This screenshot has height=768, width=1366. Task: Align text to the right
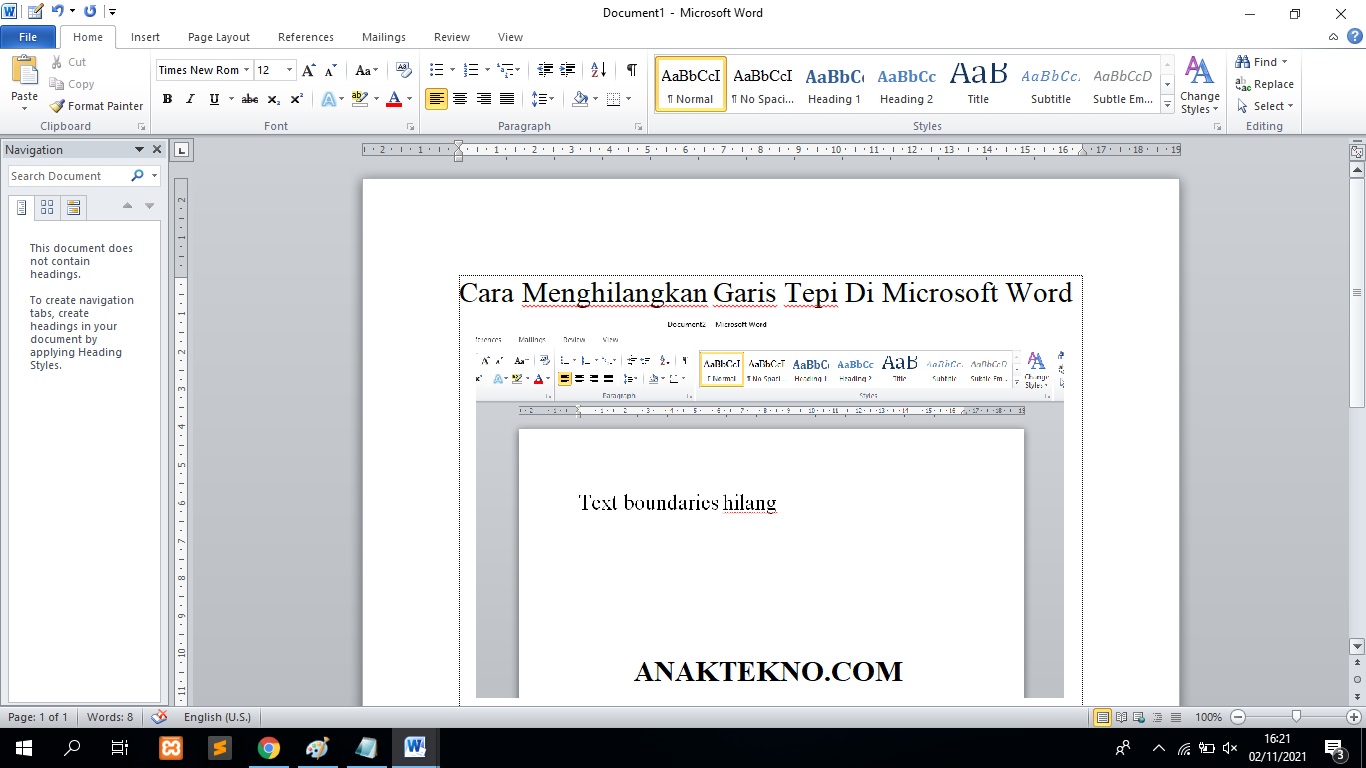pos(484,99)
